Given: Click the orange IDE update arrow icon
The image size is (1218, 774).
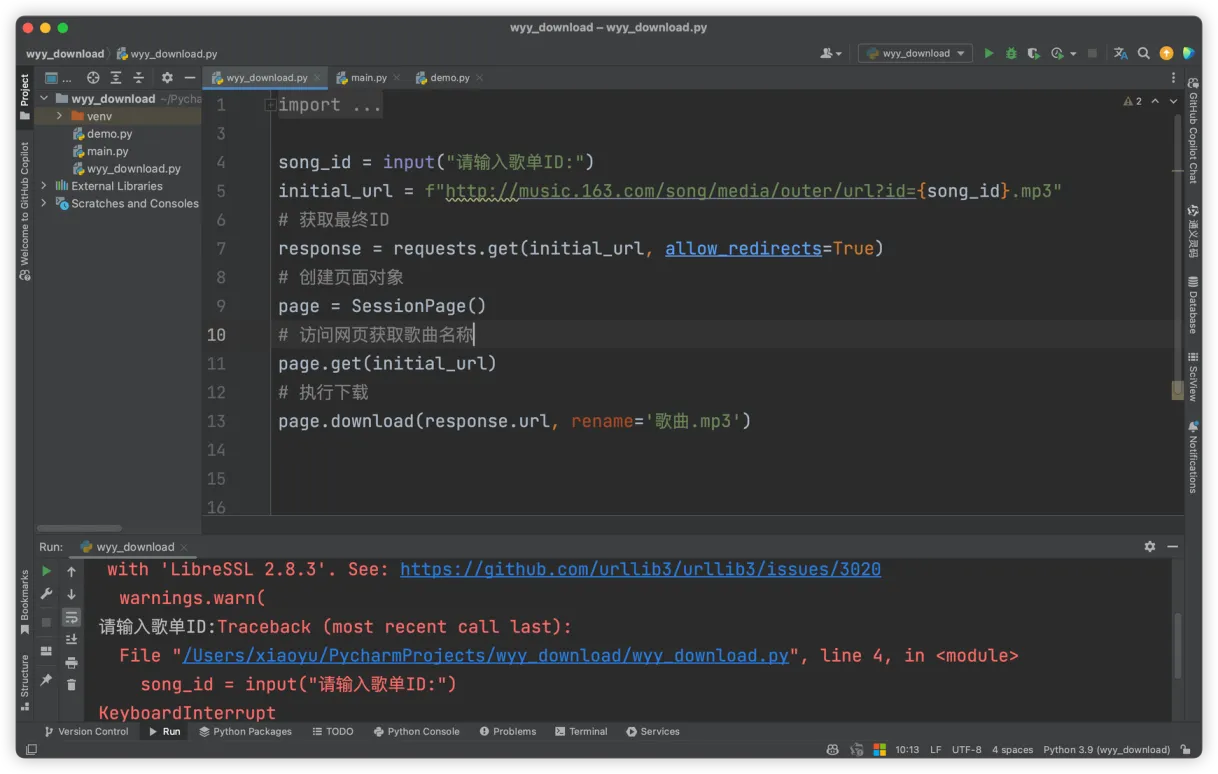Looking at the screenshot, I should point(1166,53).
